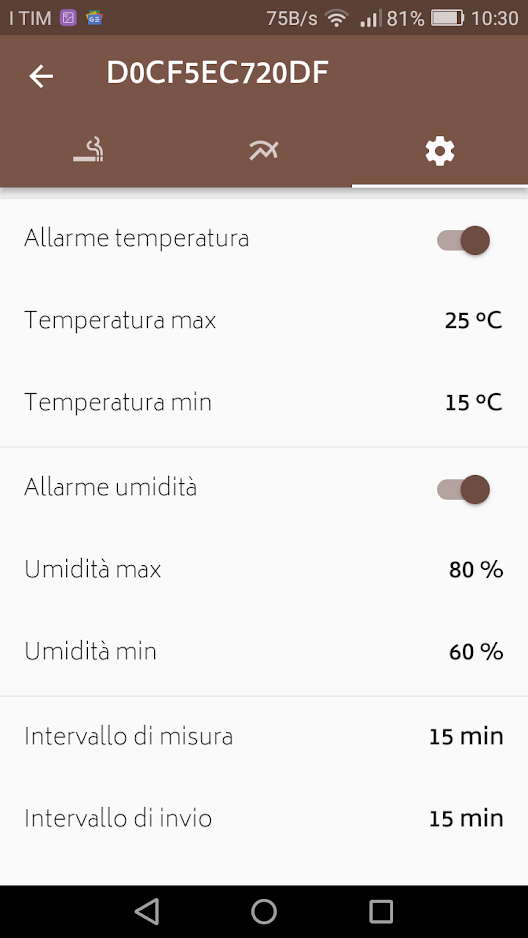Tap the Allarme temperatura label
Screen dimensions: 528x938
click(136, 239)
